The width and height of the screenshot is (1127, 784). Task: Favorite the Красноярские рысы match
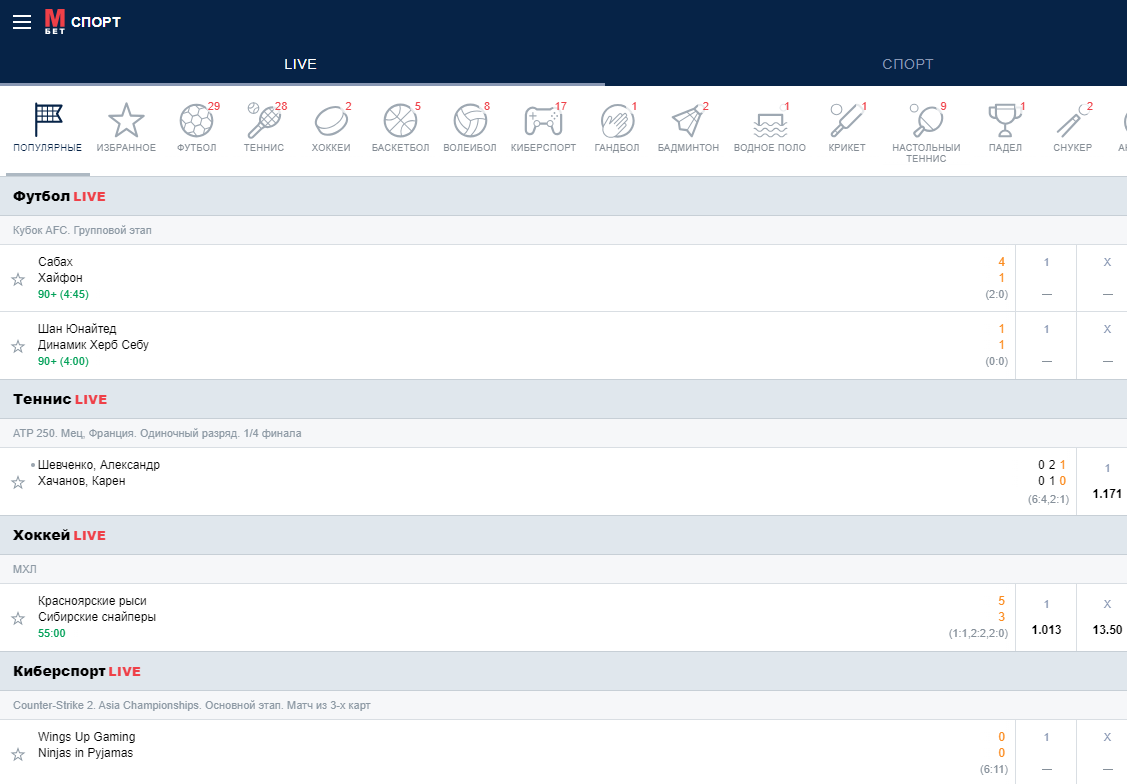tap(18, 617)
